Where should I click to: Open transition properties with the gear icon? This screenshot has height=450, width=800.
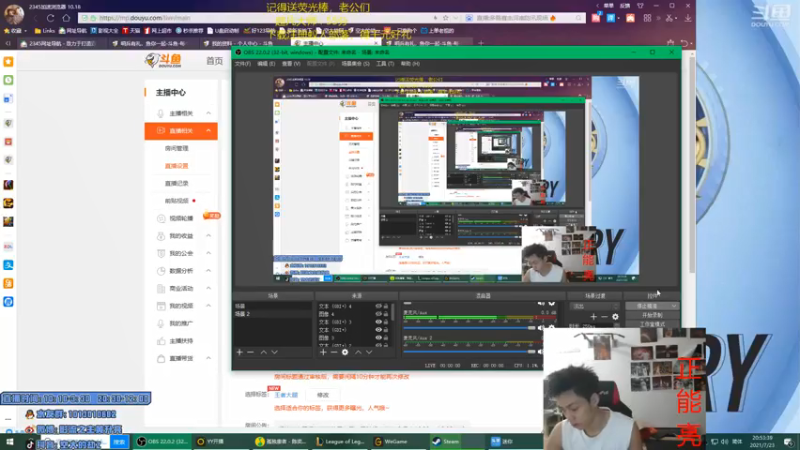615,317
